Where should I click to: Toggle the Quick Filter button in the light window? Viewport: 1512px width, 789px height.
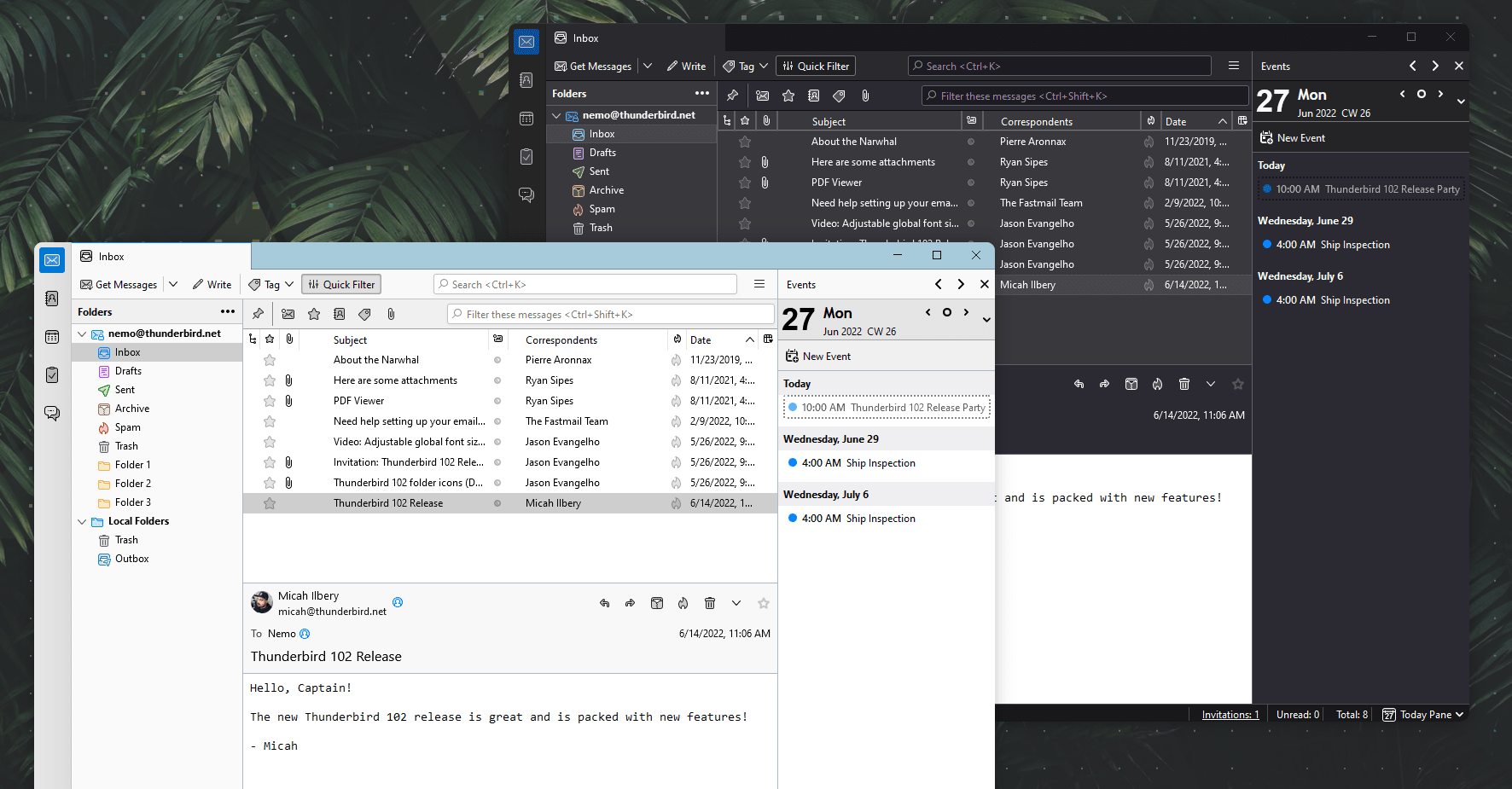(342, 285)
